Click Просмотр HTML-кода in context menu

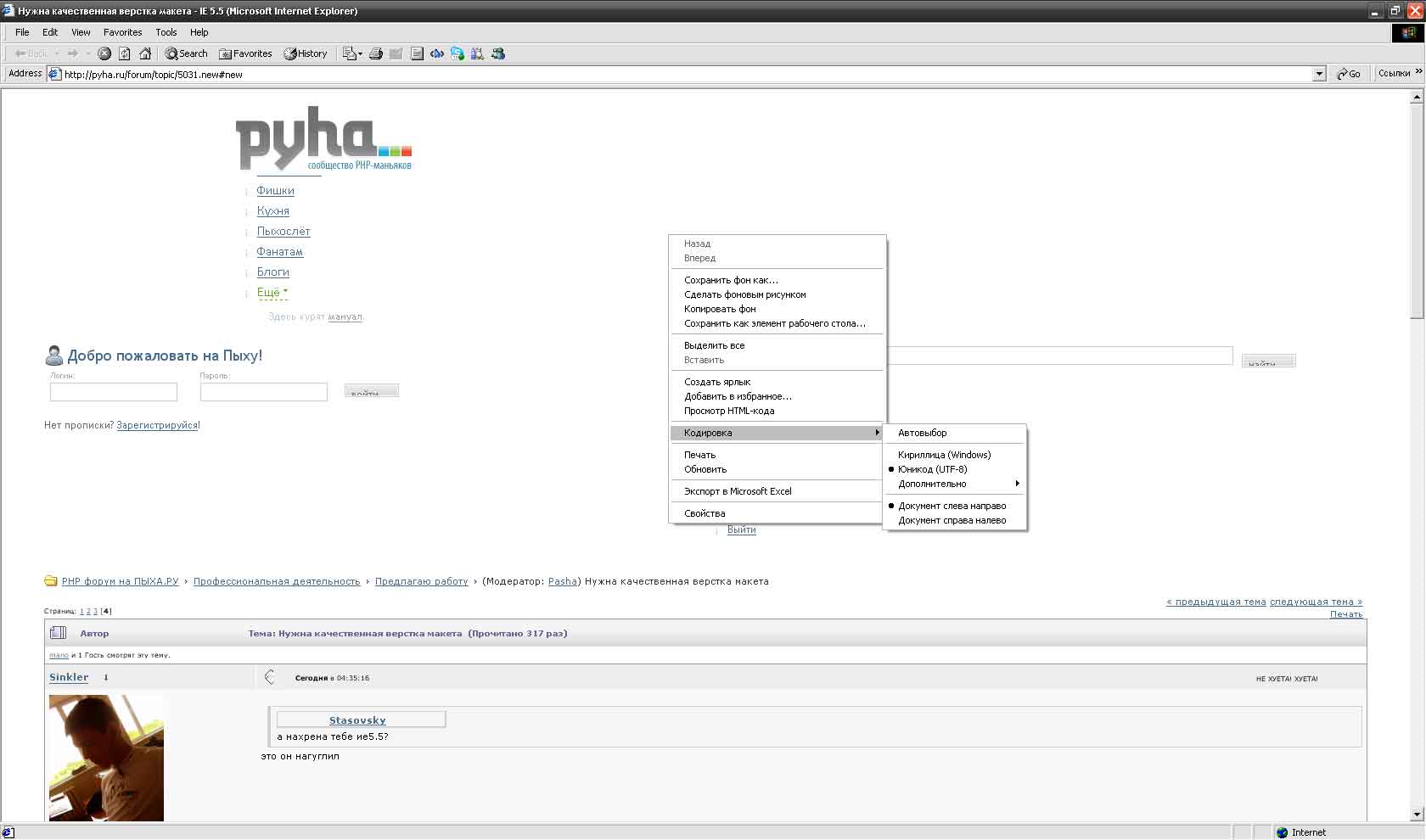(728, 411)
